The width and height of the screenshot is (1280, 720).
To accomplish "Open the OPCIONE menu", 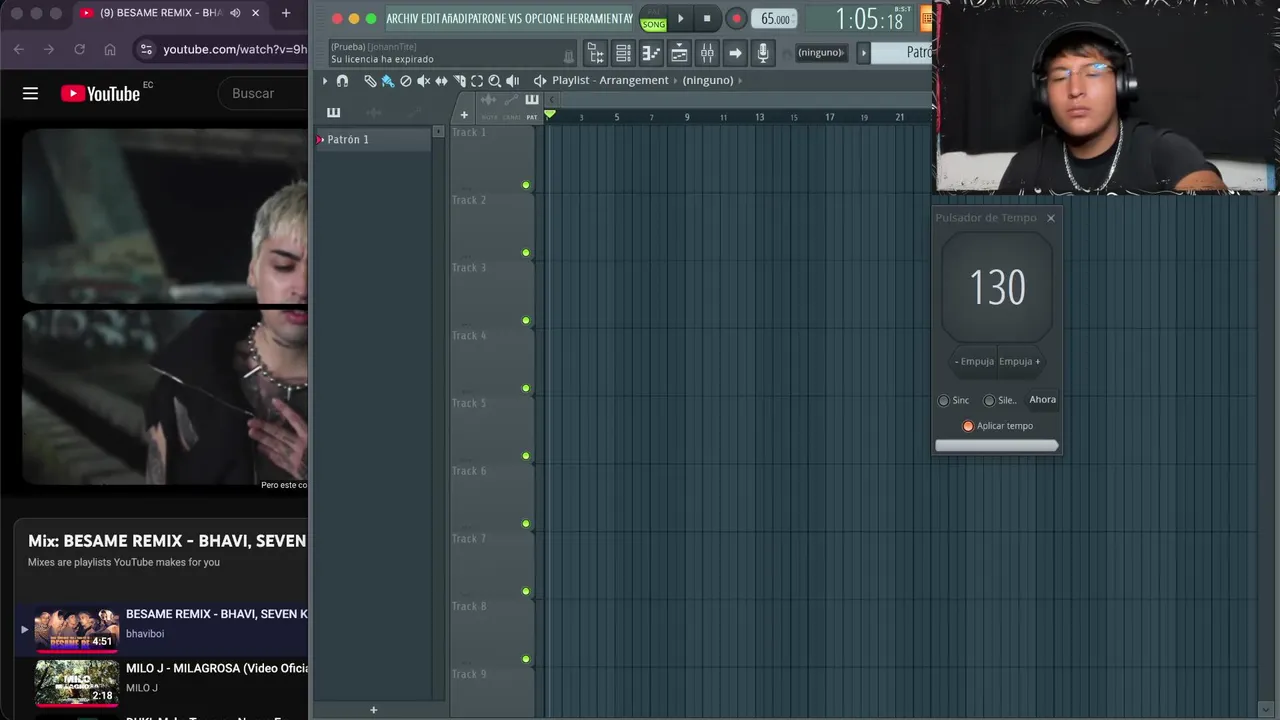I will tap(544, 19).
